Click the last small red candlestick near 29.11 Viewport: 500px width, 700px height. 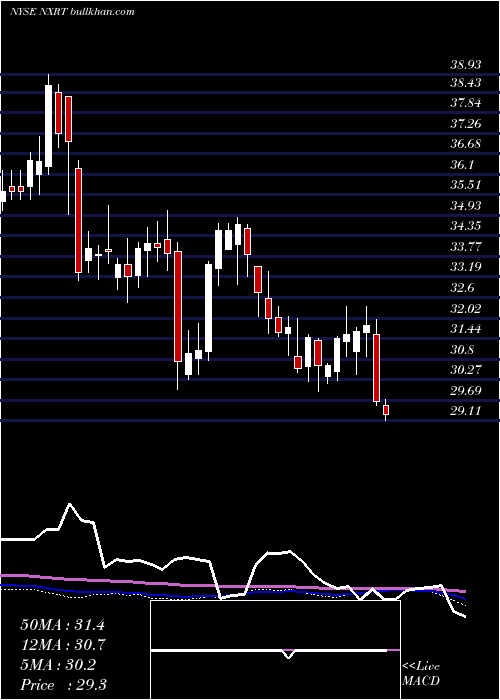pos(386,410)
